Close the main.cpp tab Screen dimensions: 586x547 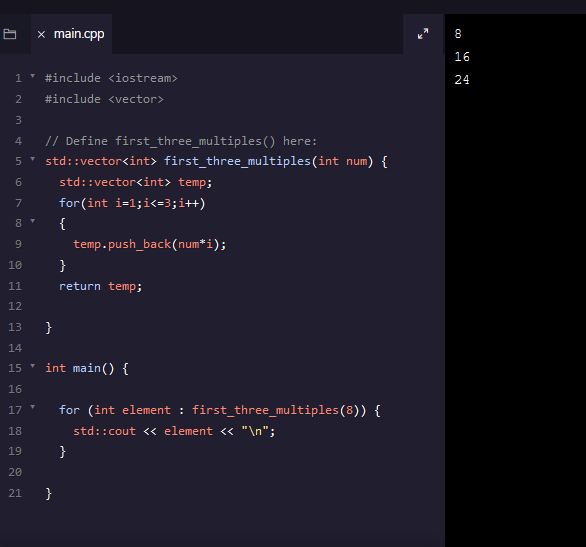point(41,34)
